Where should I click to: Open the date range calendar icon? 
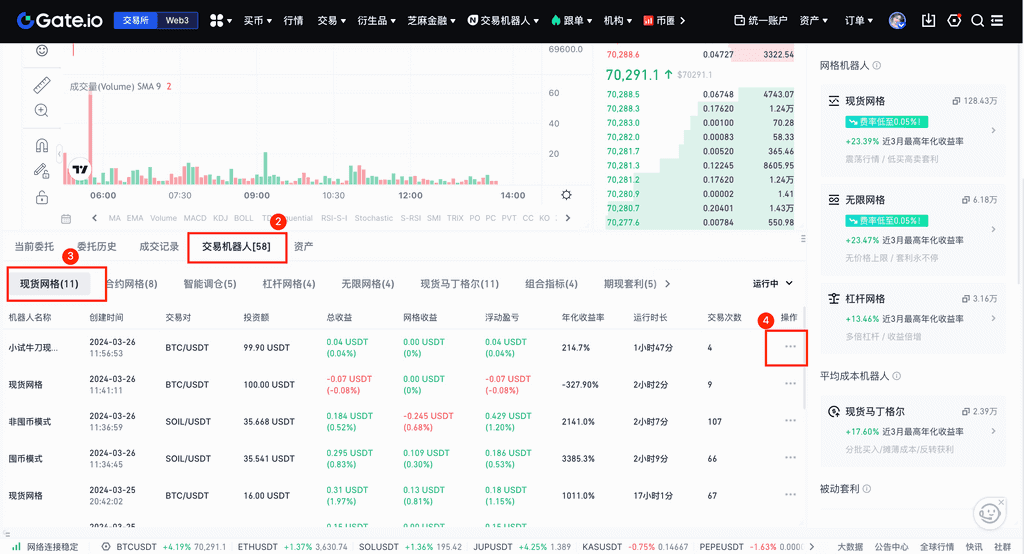point(66,218)
